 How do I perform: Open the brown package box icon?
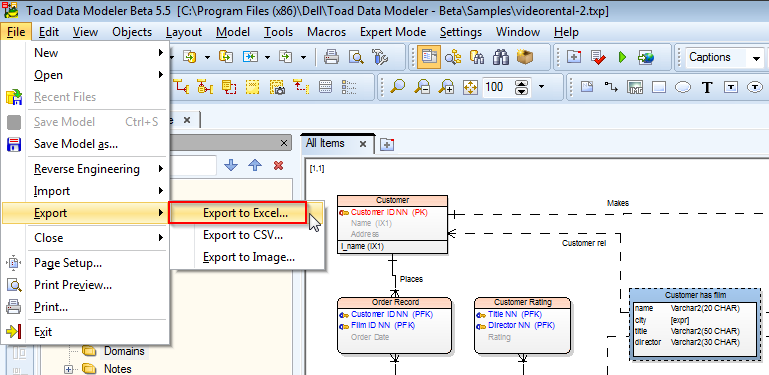(x=525, y=57)
